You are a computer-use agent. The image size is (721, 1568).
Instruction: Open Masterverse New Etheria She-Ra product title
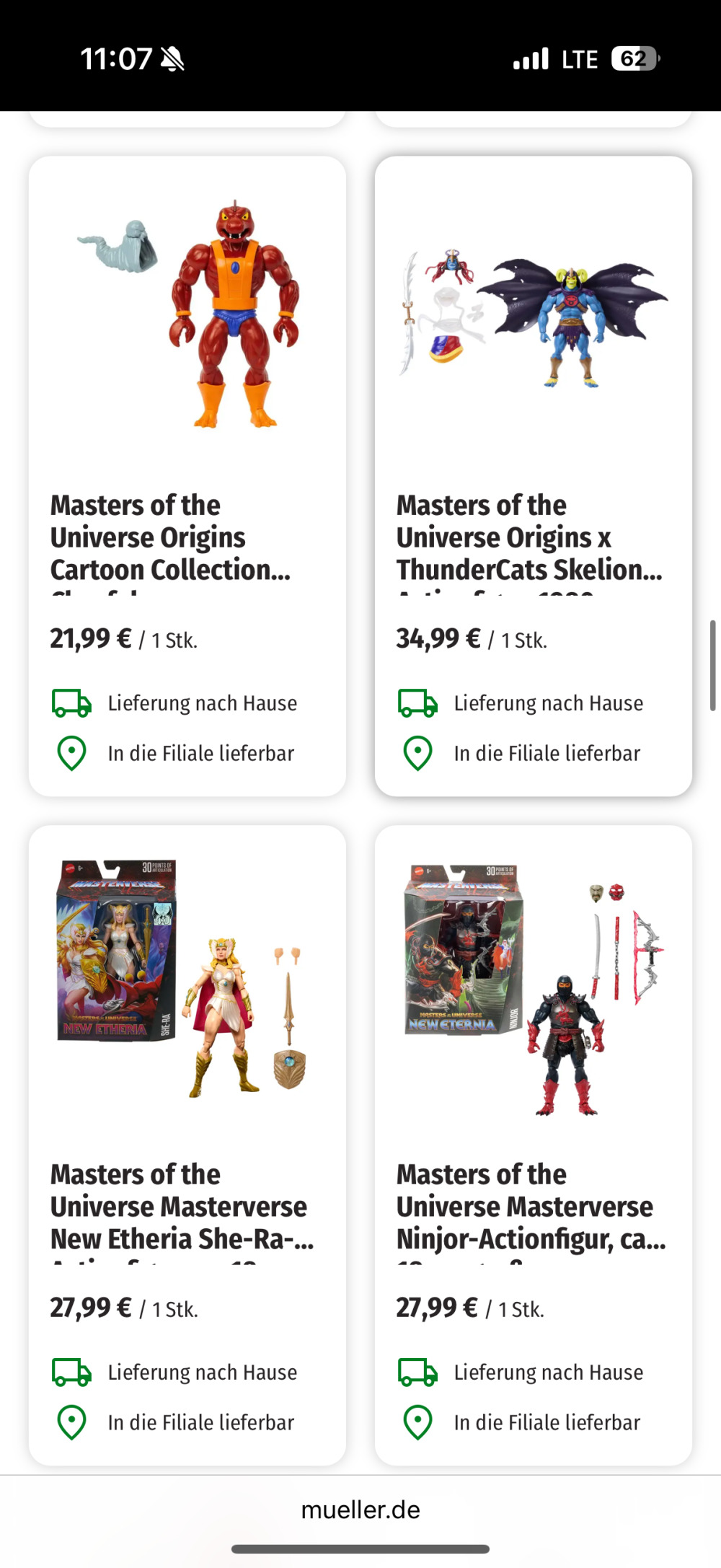[x=182, y=1207]
